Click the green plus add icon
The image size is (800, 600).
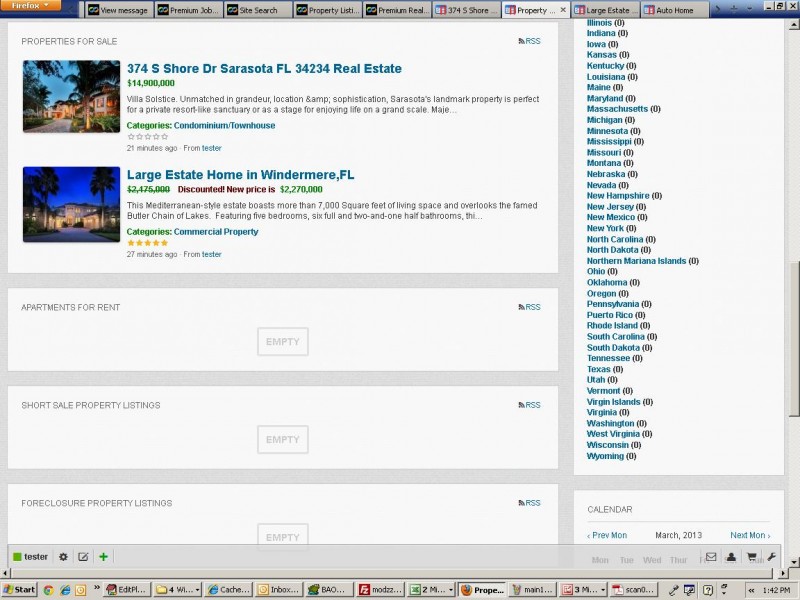104,557
